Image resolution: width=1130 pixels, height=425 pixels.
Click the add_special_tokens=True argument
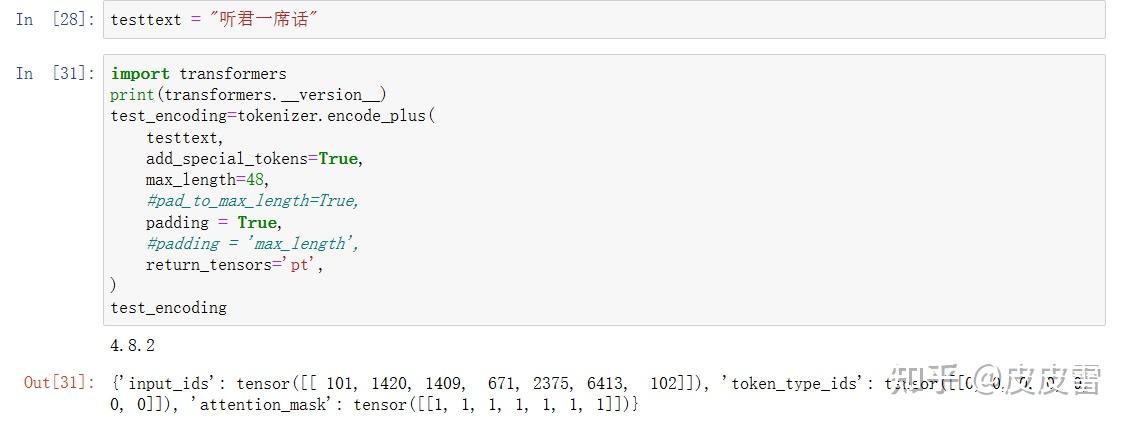click(x=254, y=159)
